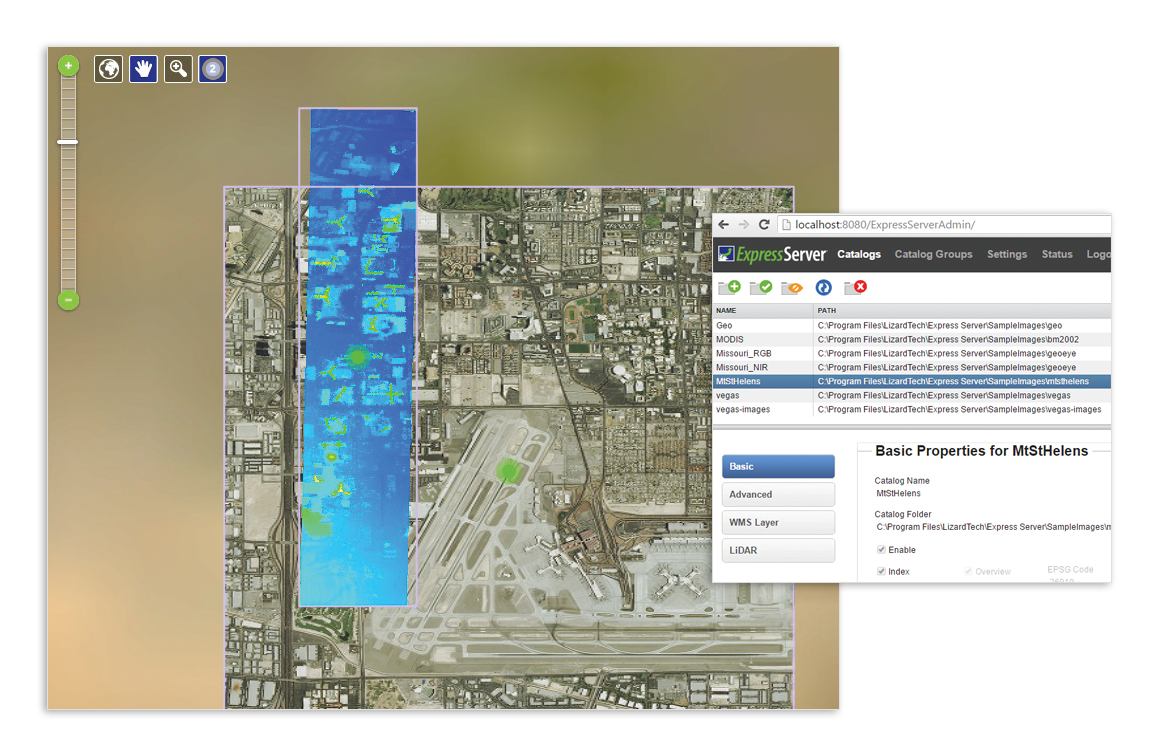Toggle the Enable checkbox

pyautogui.click(x=881, y=550)
